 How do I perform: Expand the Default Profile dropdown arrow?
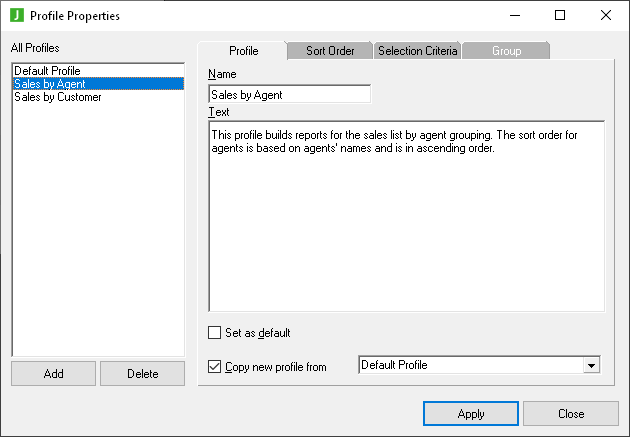(592, 366)
